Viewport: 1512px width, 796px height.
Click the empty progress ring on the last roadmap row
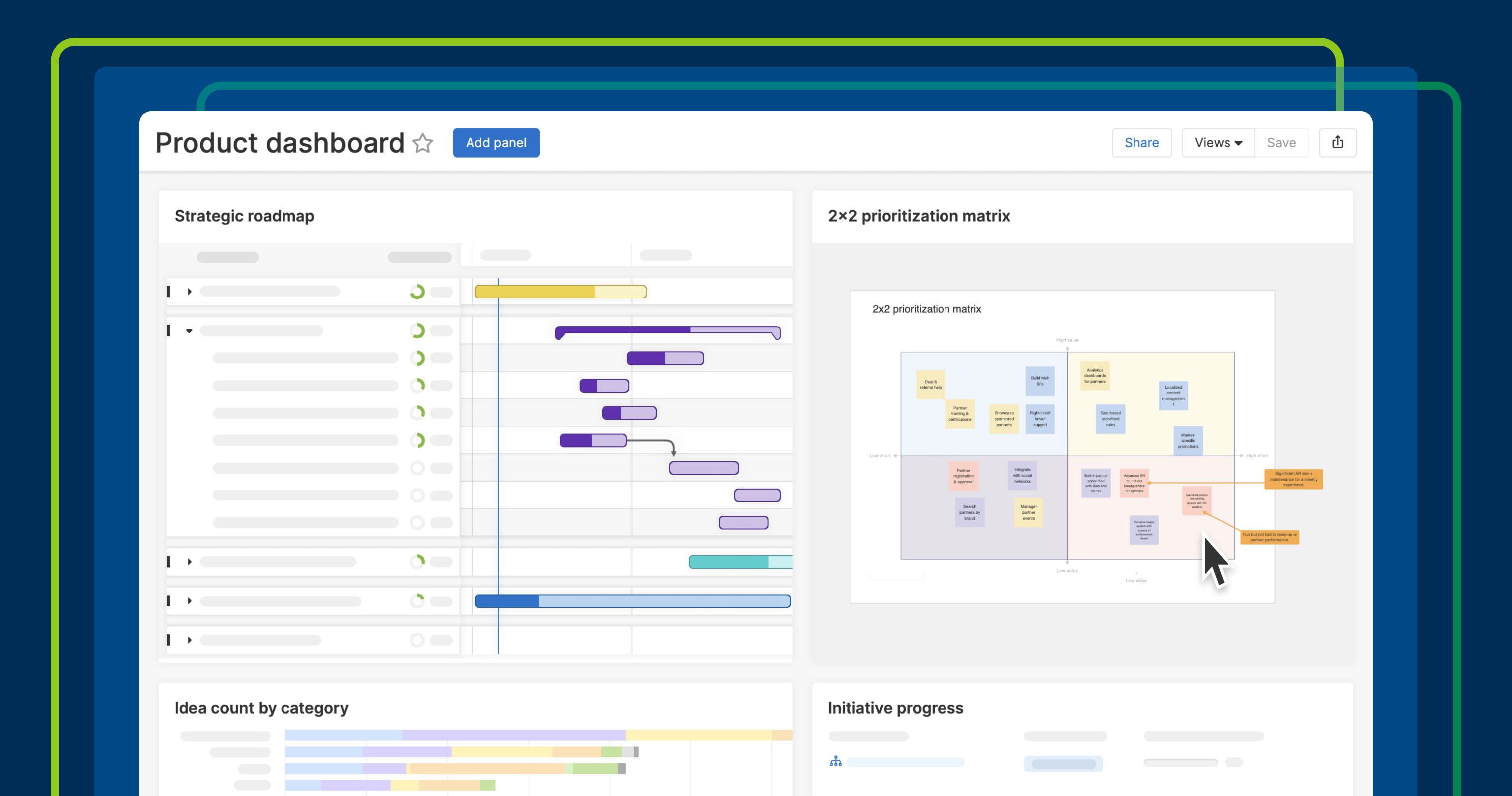[418, 641]
